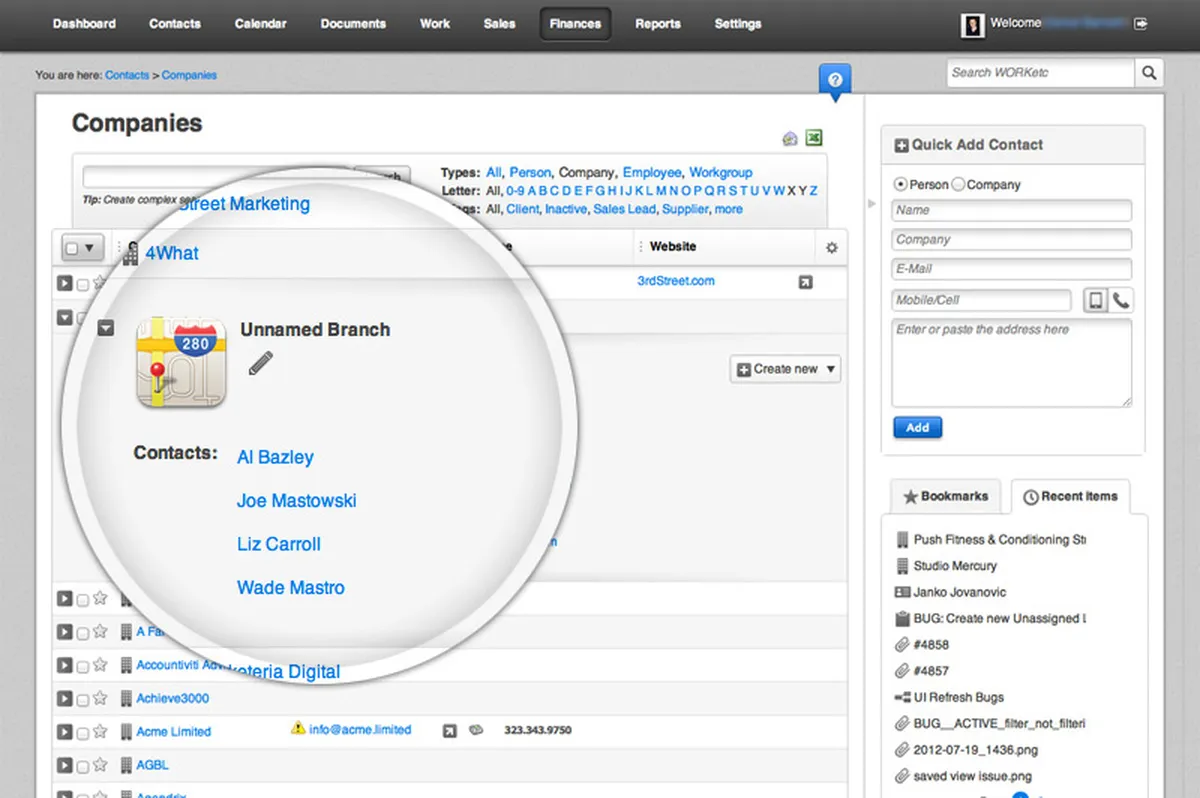The width and height of the screenshot is (1200, 798).
Task: Select the Person radio button
Action: [901, 185]
